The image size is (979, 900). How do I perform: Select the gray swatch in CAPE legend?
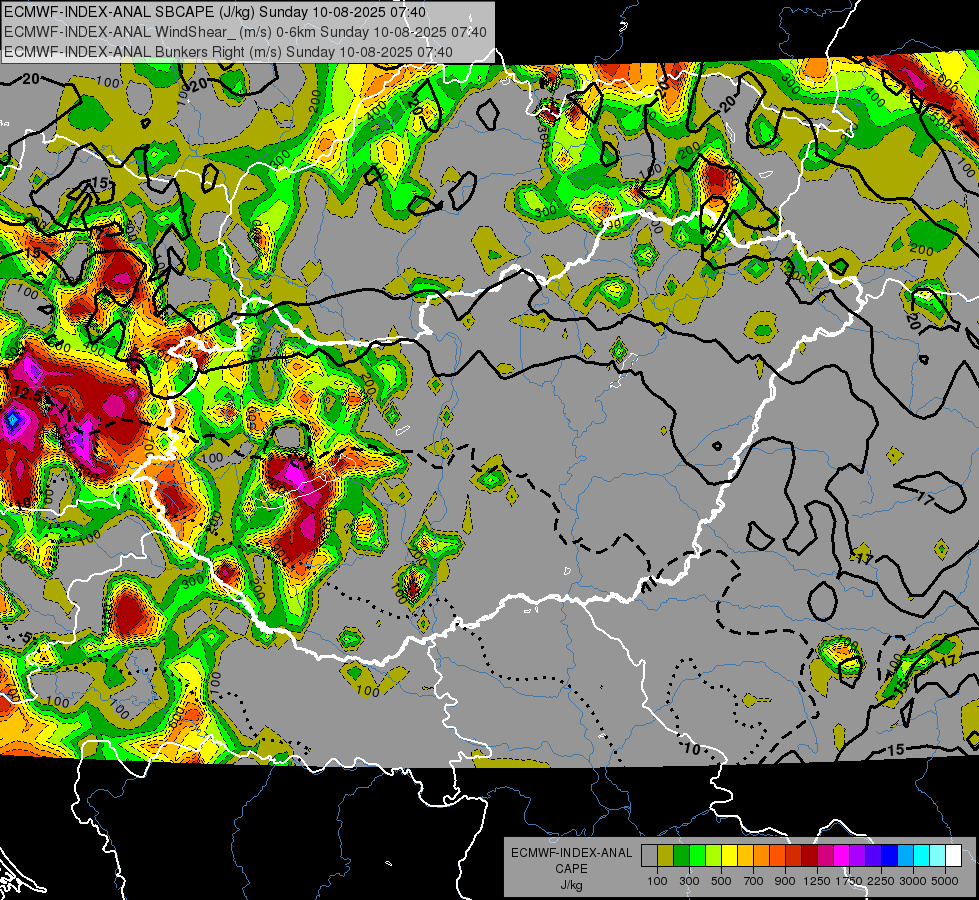(x=649, y=856)
